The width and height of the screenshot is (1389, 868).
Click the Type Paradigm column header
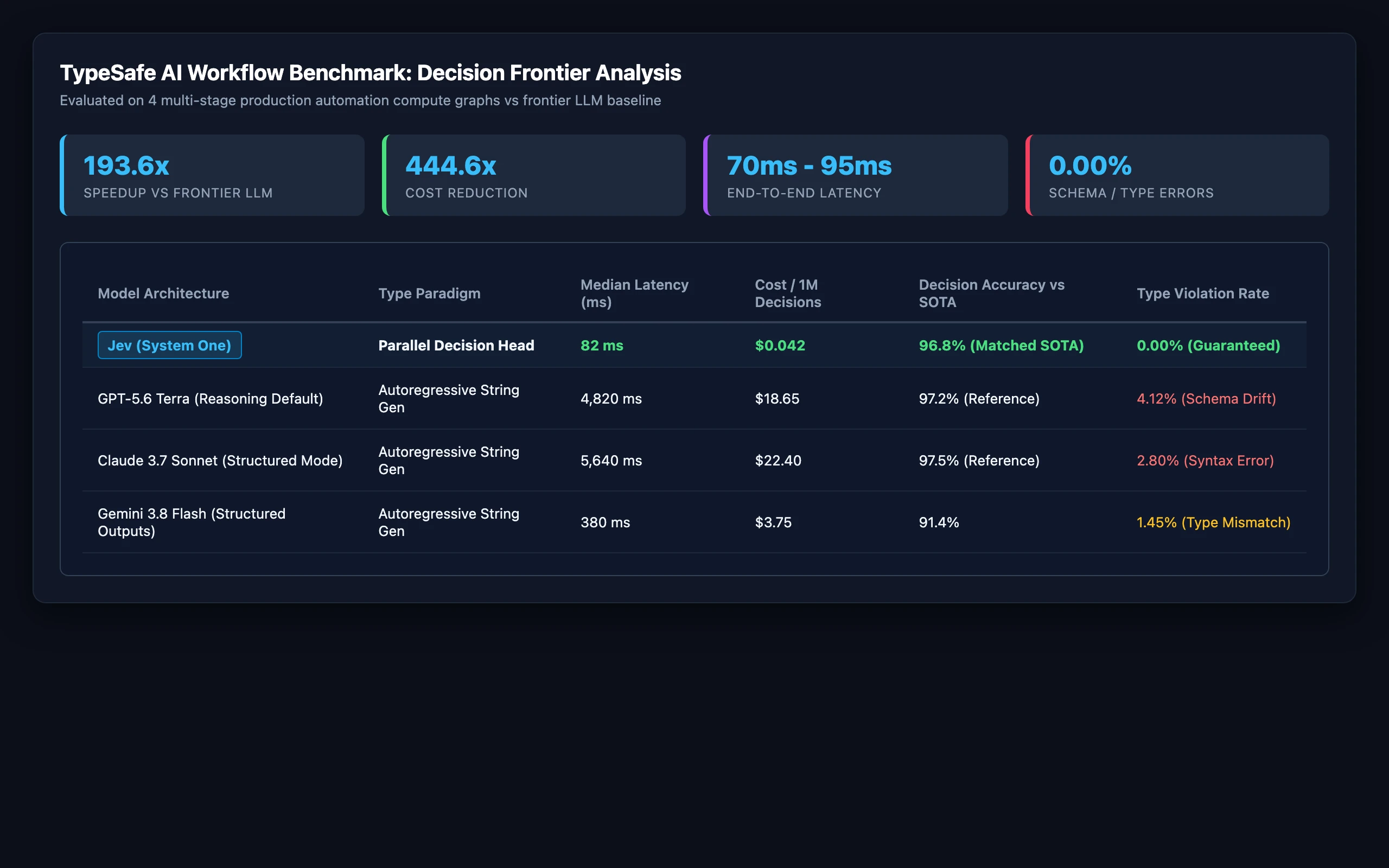(429, 293)
